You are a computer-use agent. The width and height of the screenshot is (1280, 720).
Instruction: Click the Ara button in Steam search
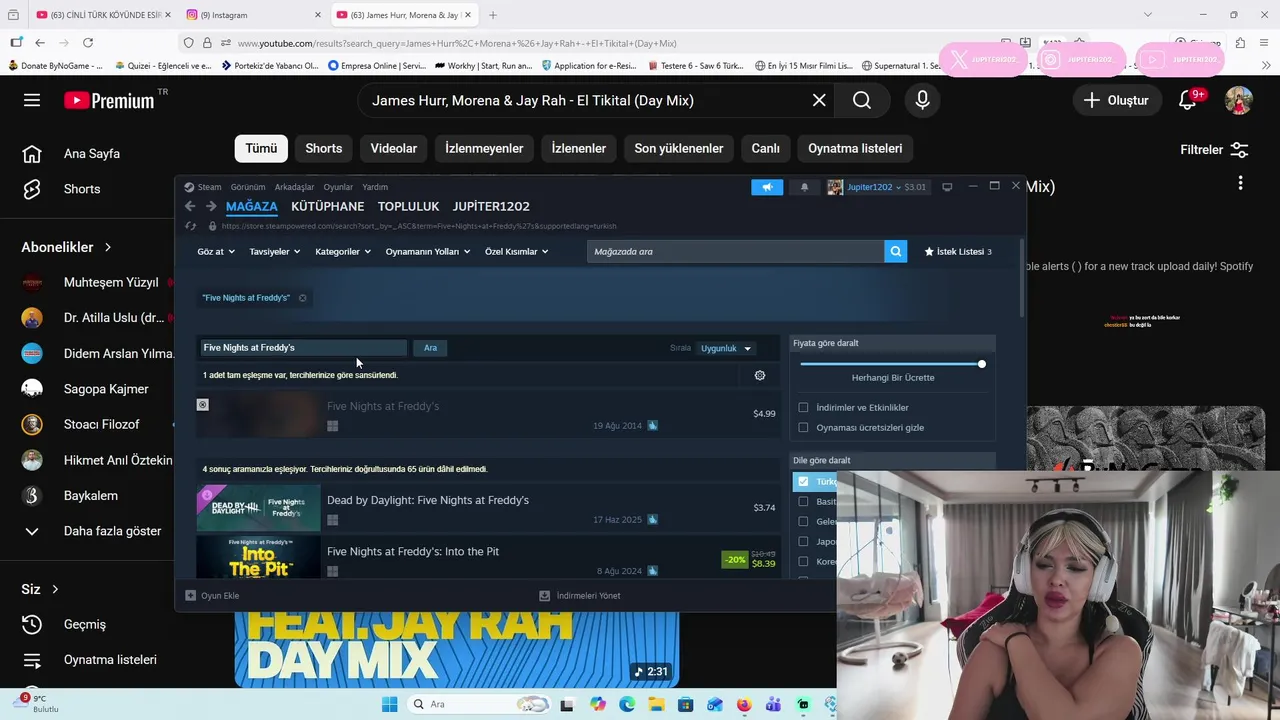pyautogui.click(x=430, y=348)
